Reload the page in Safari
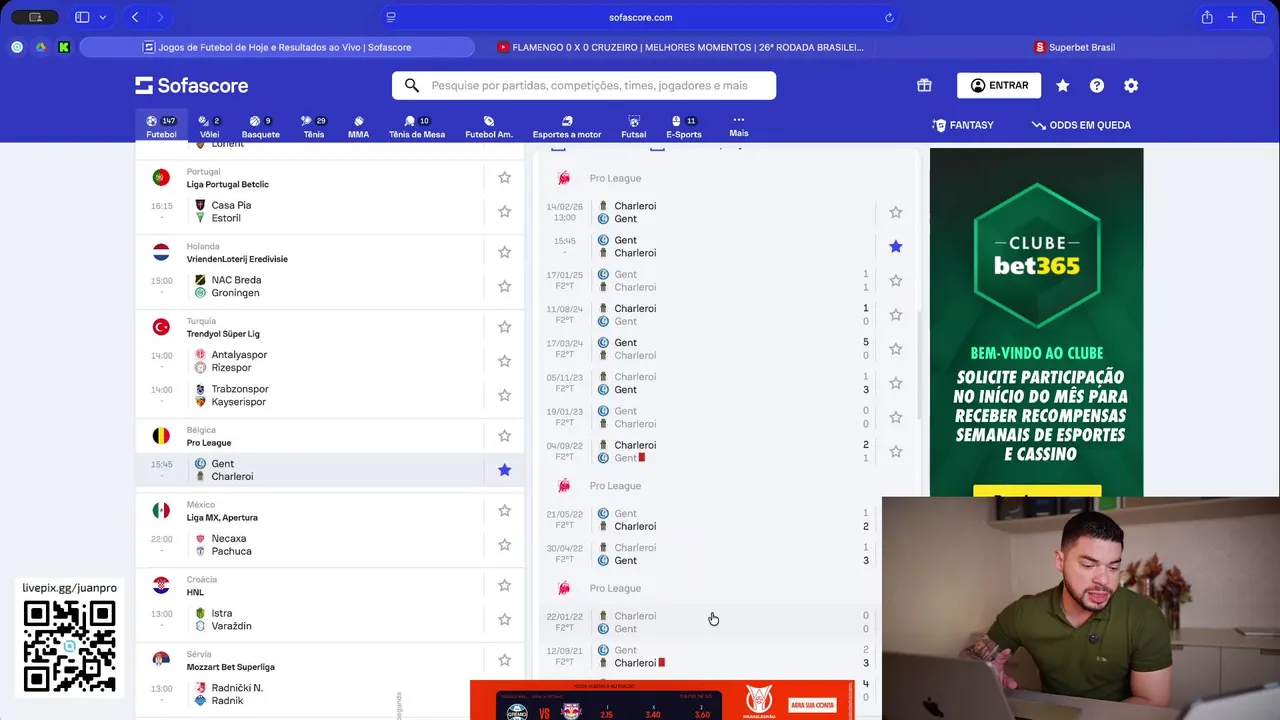1280x720 pixels. pos(889,17)
